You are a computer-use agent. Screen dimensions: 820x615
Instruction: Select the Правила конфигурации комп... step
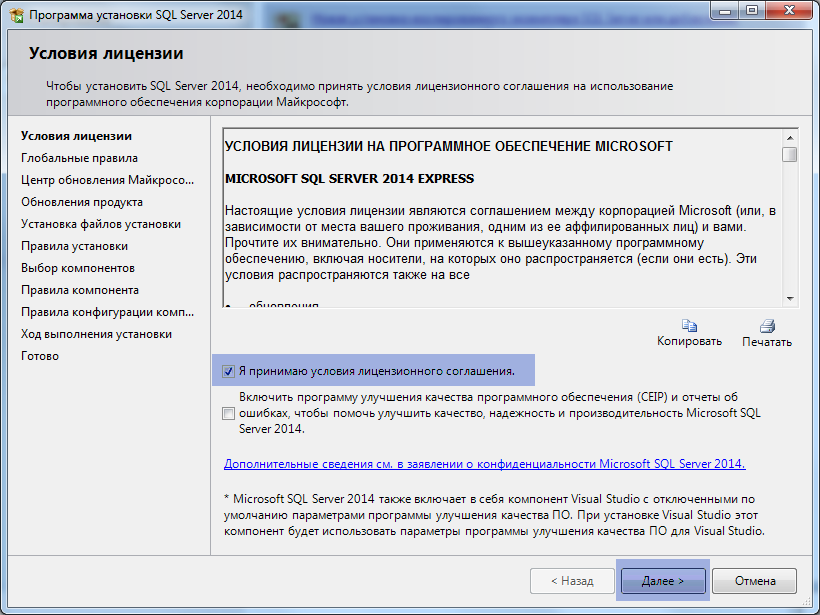107,312
